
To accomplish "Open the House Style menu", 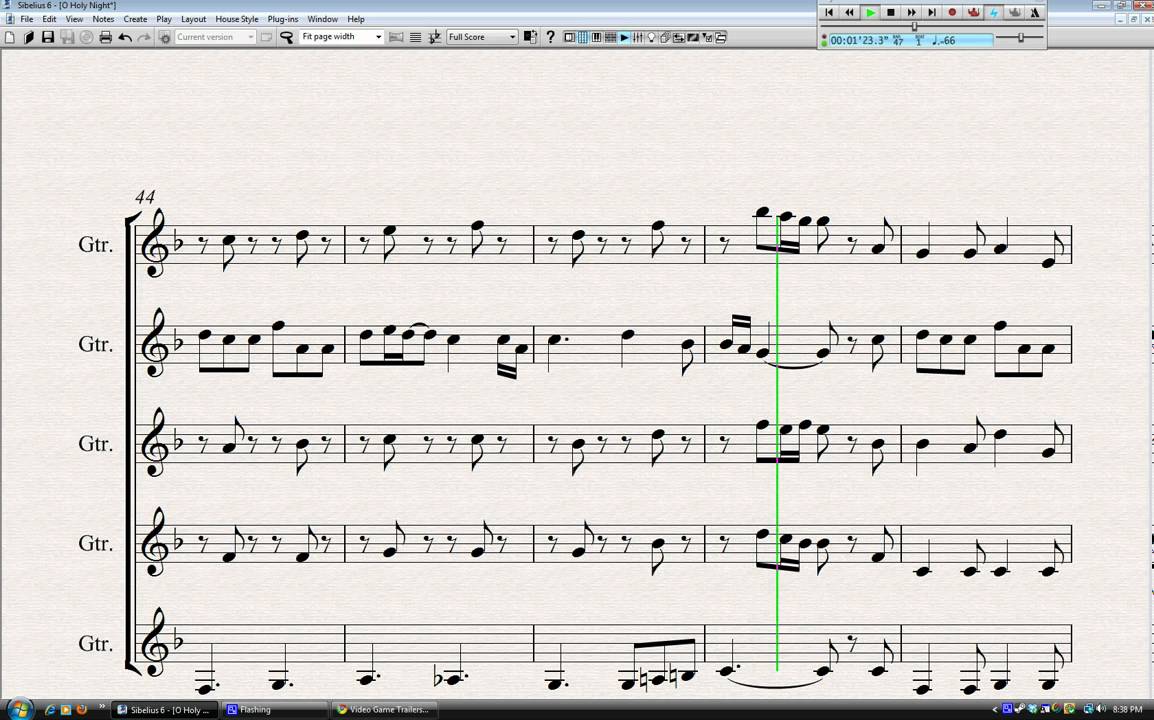I will click(236, 19).
